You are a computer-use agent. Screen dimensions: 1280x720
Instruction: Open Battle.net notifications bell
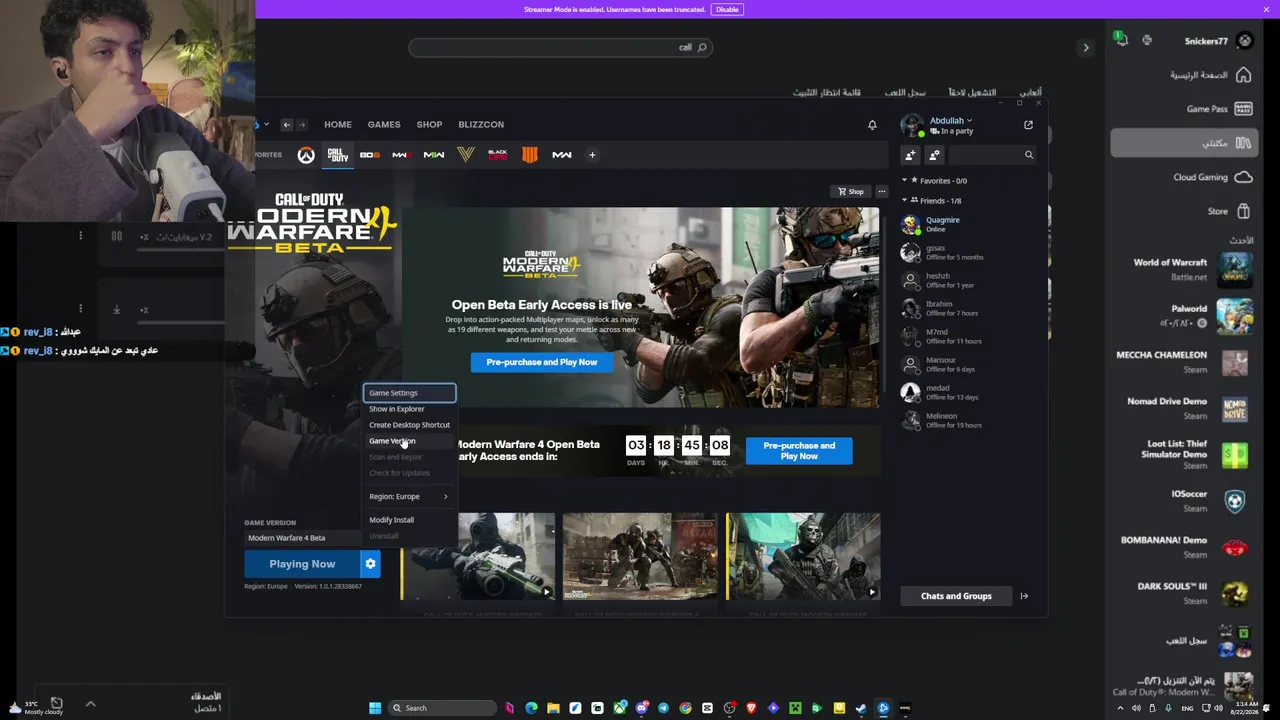point(872,125)
